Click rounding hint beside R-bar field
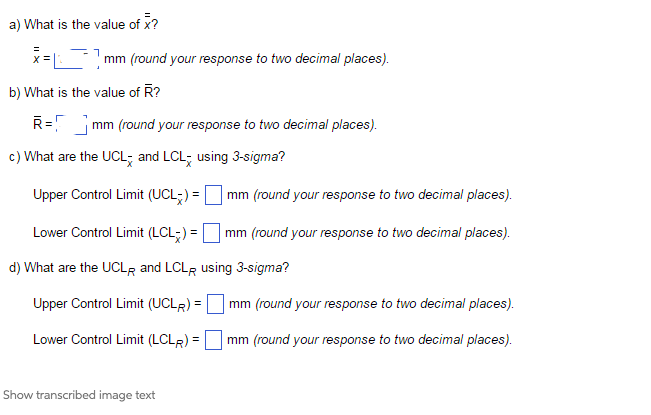The image size is (651, 415). [247, 124]
